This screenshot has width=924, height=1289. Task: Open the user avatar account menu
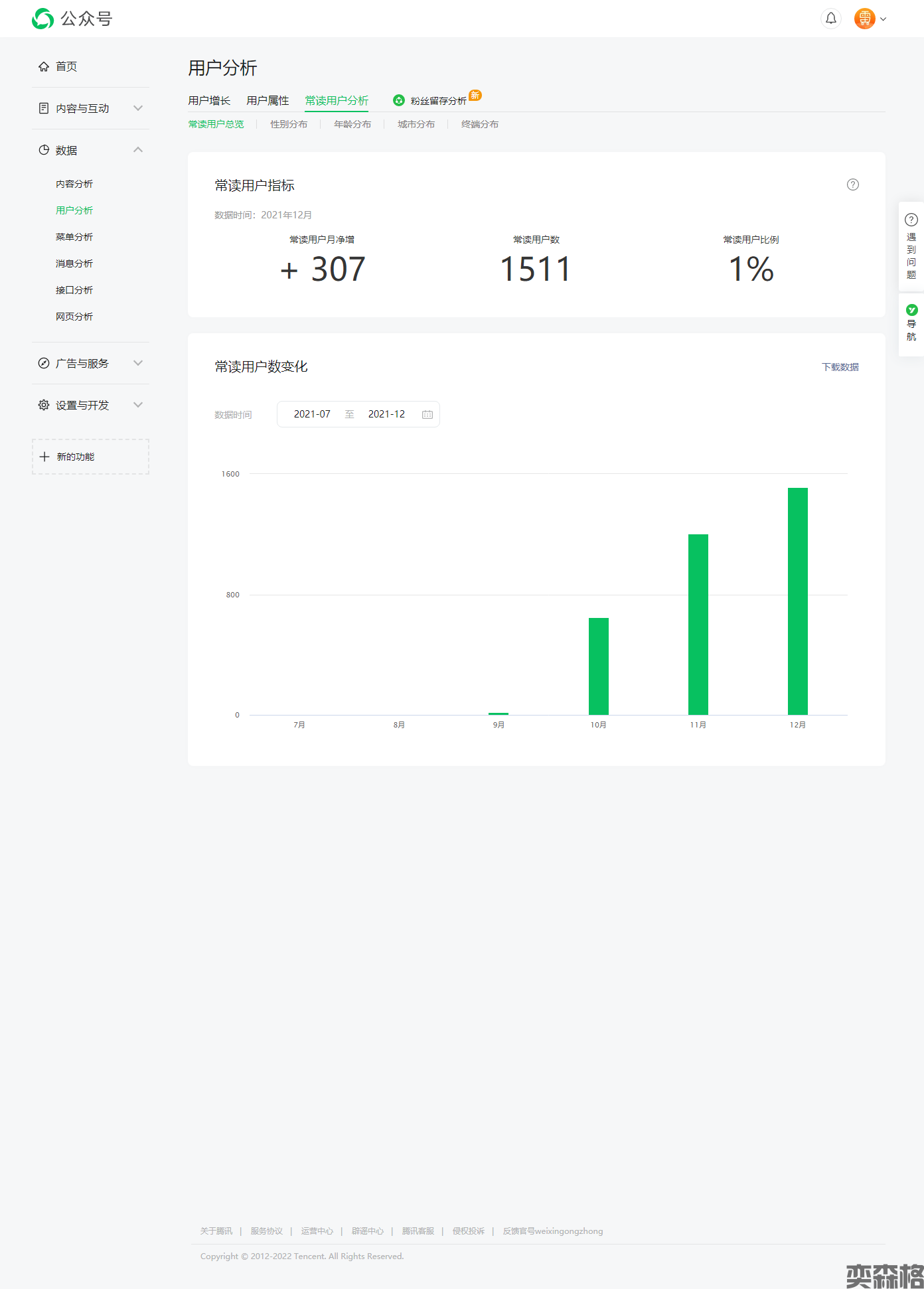pyautogui.click(x=870, y=19)
